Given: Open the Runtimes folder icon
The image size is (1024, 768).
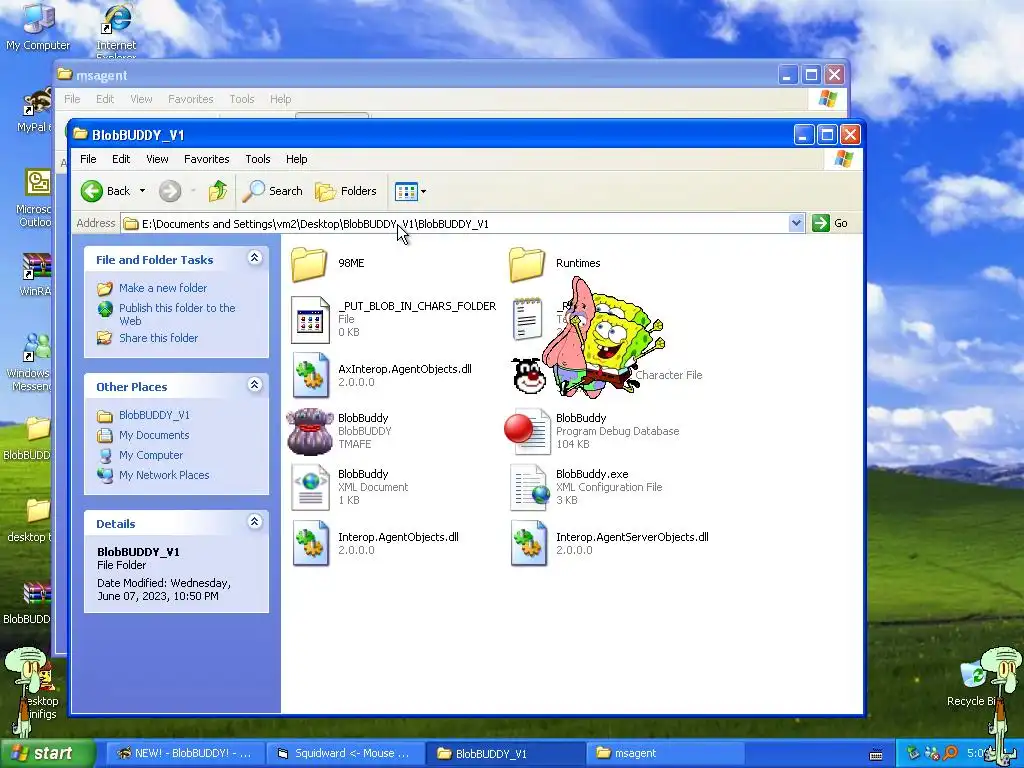Looking at the screenshot, I should [527, 264].
